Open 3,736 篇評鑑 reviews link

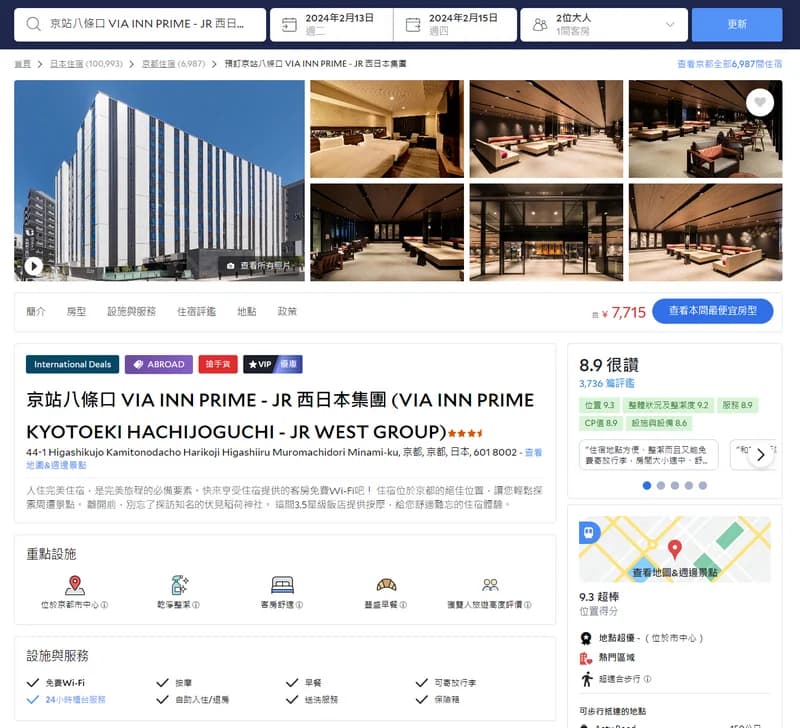coord(607,384)
